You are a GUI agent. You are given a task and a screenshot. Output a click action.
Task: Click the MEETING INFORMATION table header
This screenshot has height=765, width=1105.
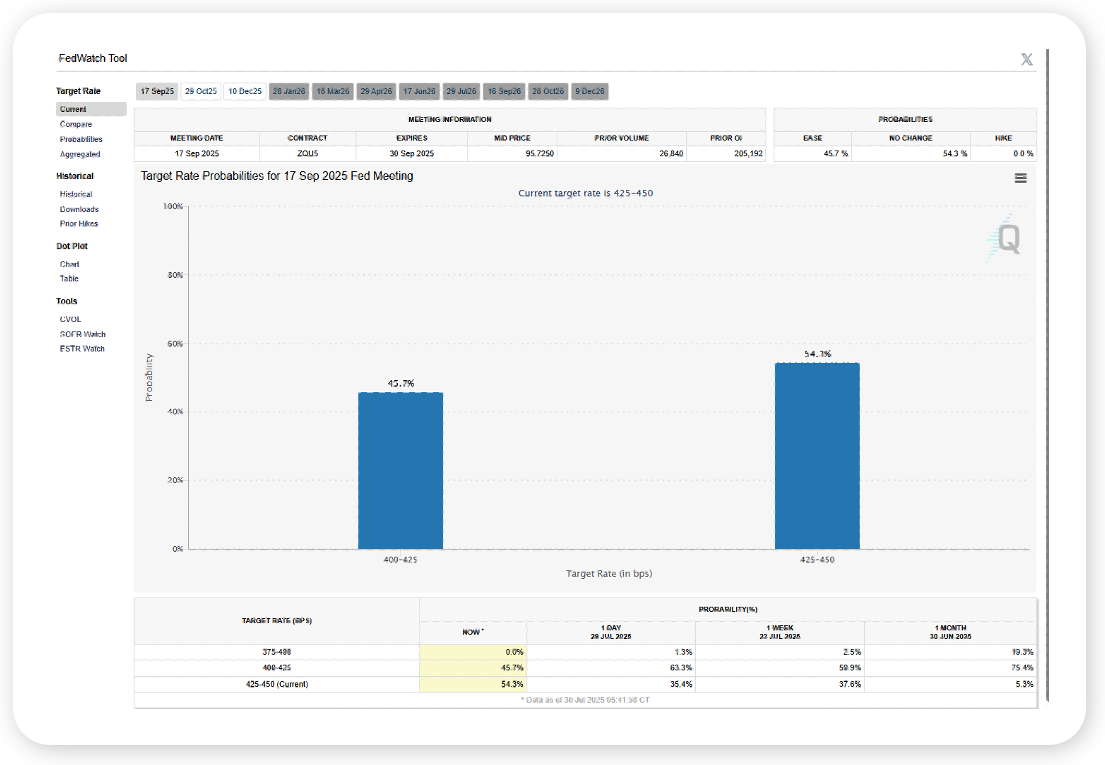(x=450, y=120)
